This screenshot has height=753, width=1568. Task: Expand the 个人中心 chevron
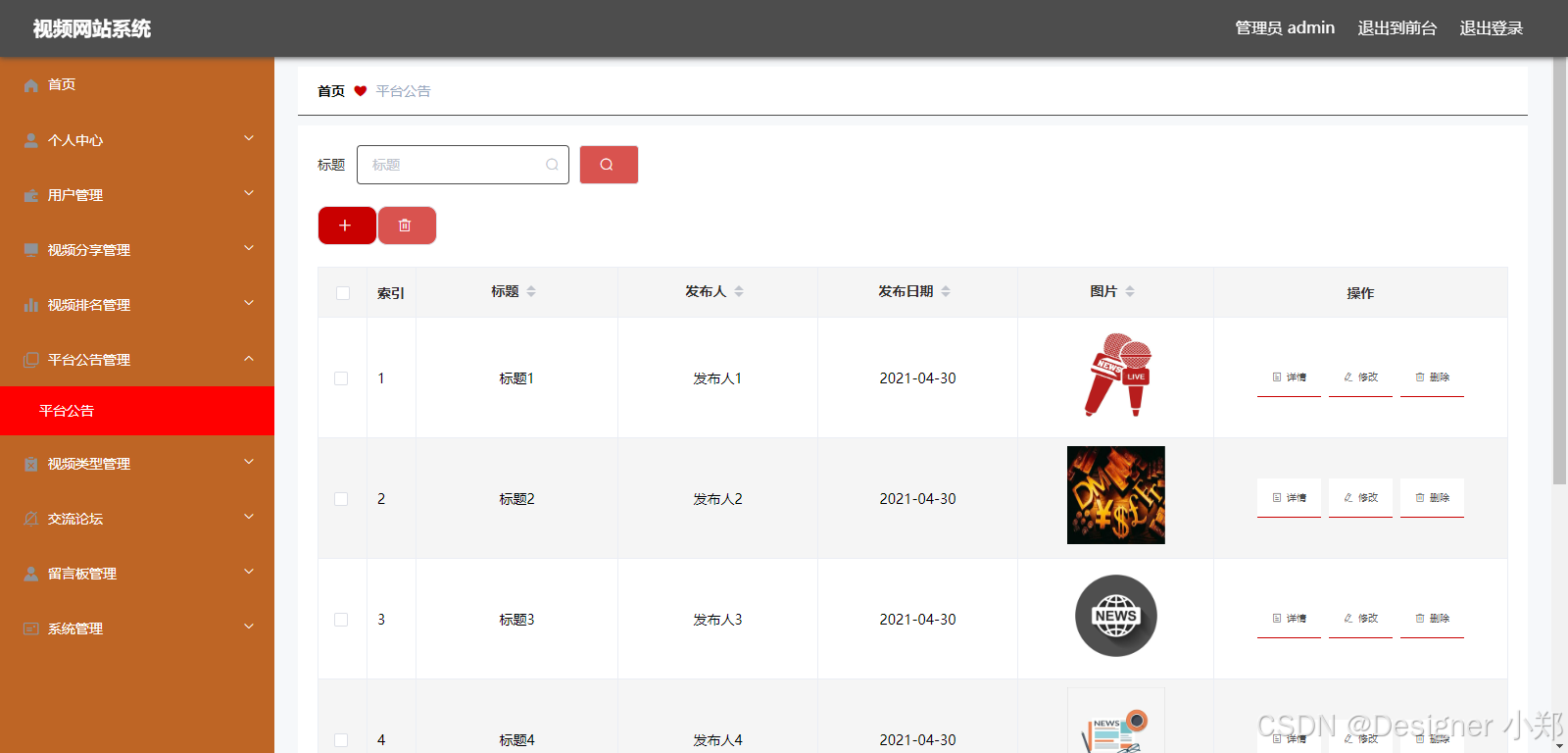pyautogui.click(x=249, y=138)
